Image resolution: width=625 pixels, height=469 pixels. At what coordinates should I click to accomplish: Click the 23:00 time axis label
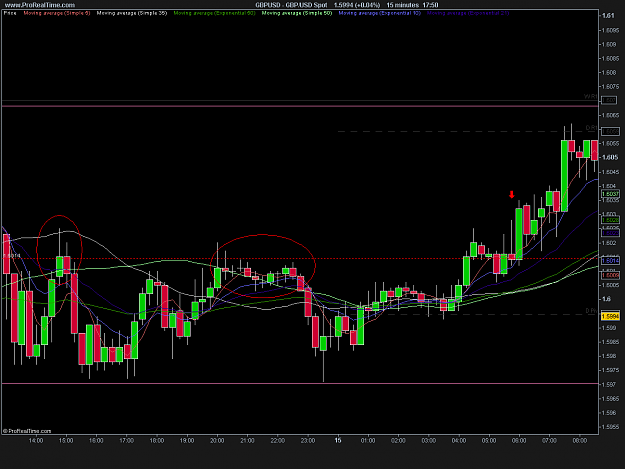308,440
